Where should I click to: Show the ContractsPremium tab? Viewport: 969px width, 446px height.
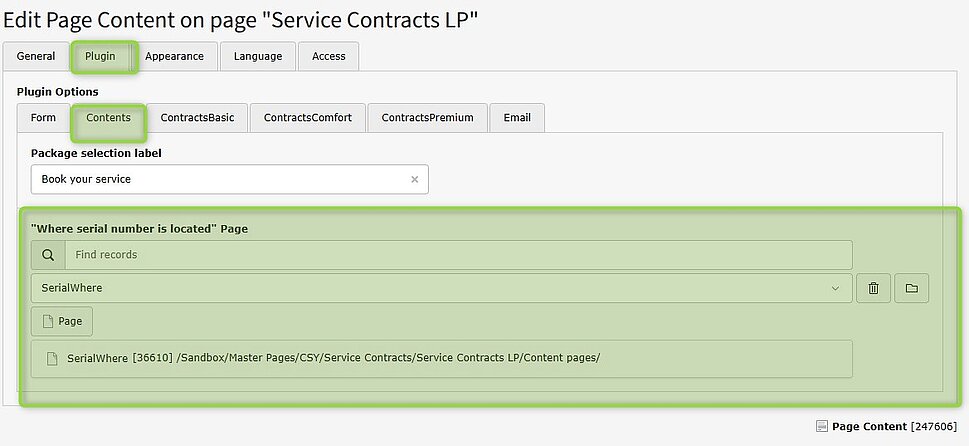click(427, 118)
